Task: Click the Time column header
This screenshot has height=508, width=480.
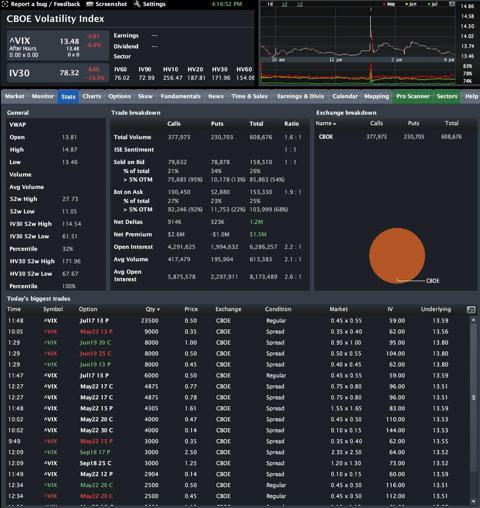Action: (14, 309)
